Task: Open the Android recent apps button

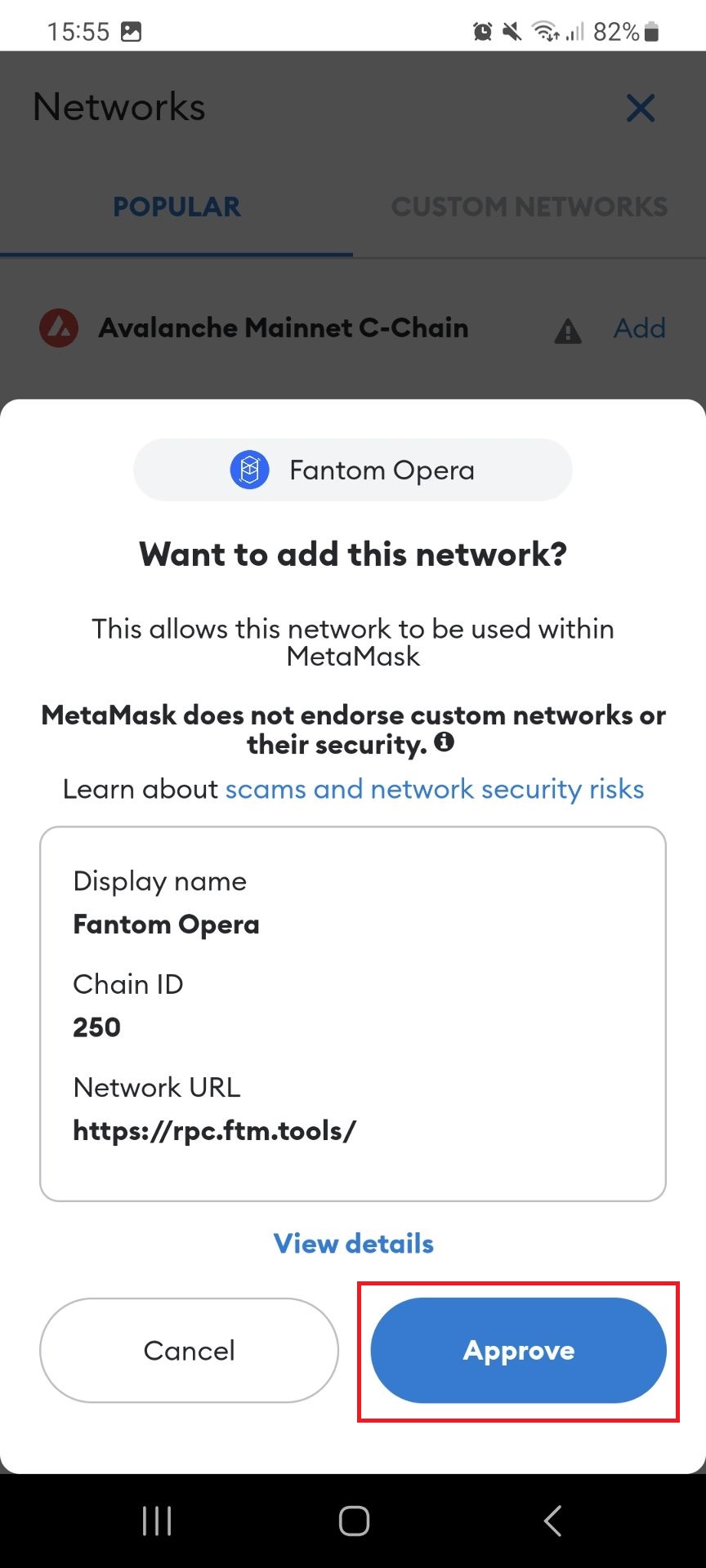Action: (x=157, y=1521)
